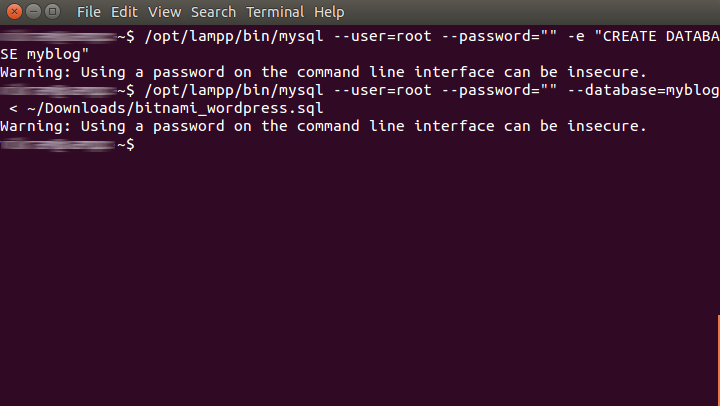Click the wrapped "SE myblog" text
The height and width of the screenshot is (406, 720).
[x=45, y=55]
